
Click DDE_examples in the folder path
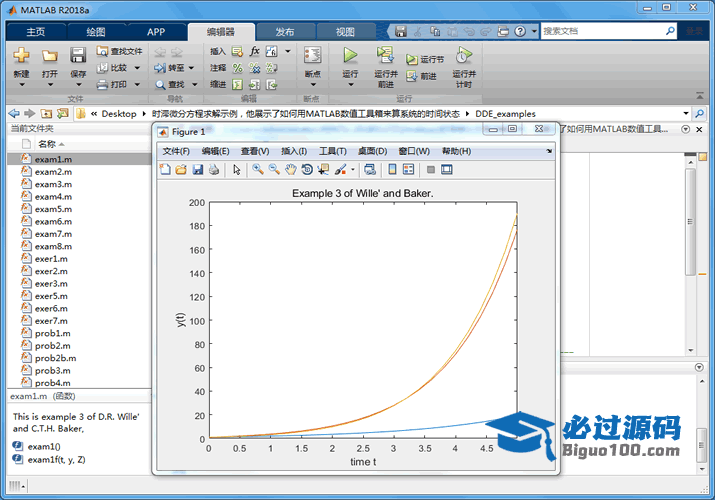pyautogui.click(x=505, y=113)
